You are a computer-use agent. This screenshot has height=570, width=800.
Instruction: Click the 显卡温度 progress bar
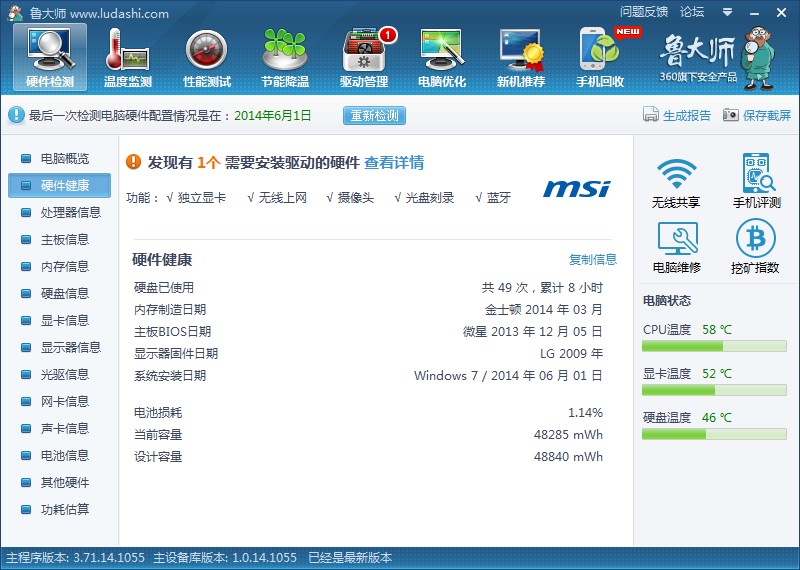[714, 390]
